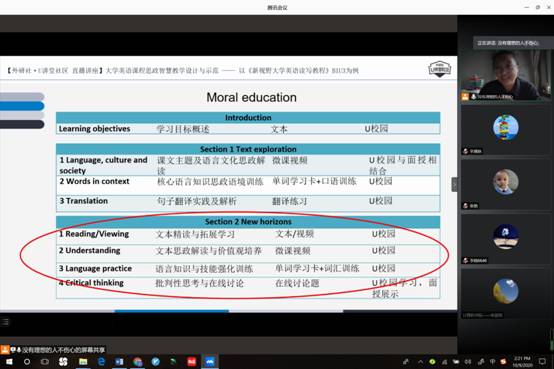The height and width of the screenshot is (369, 554).
Task: Select the speaker's webcam video thumbnail
Action: [x=506, y=75]
